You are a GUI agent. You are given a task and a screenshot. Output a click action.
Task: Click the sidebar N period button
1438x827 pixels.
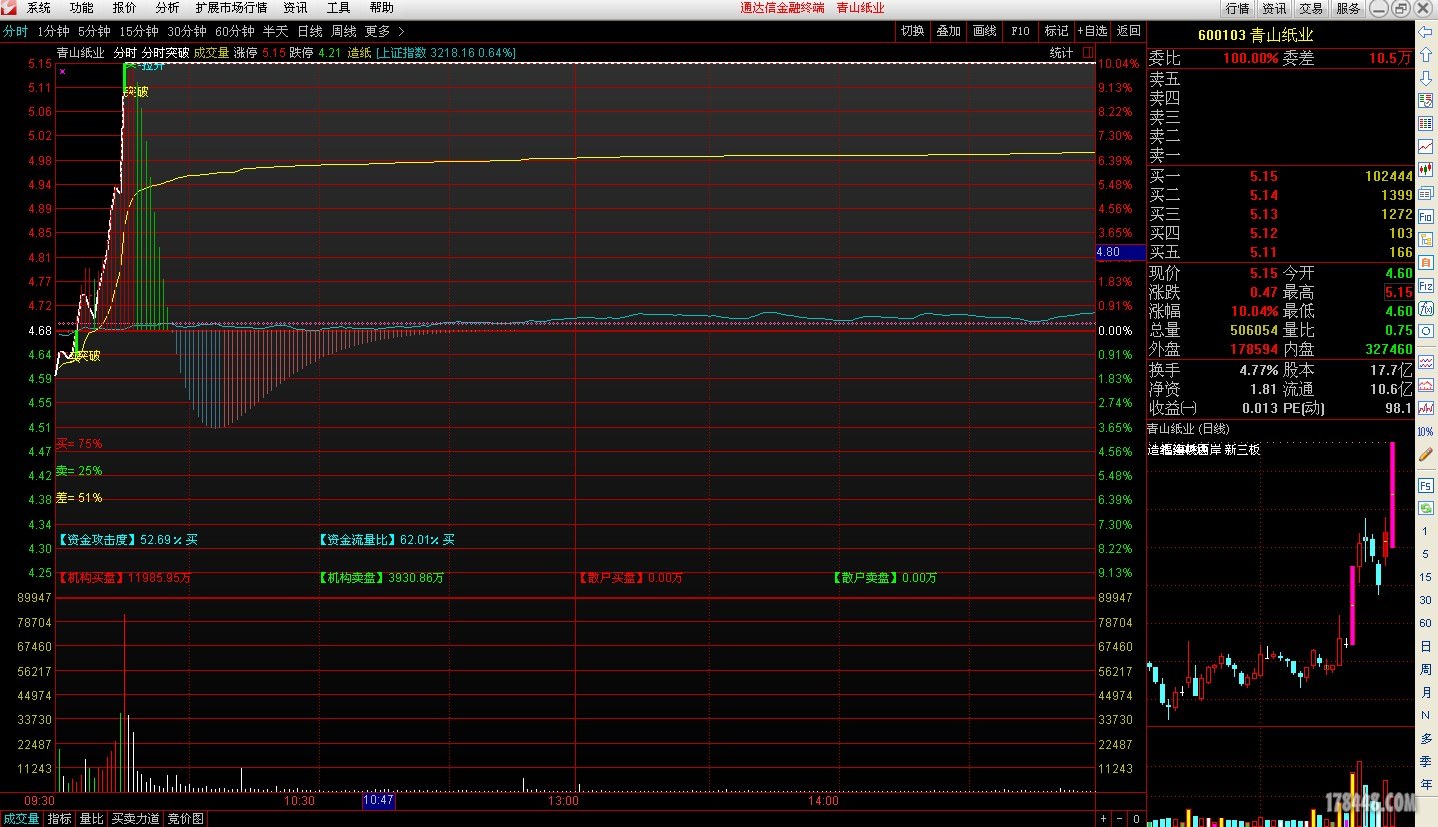tap(1426, 715)
